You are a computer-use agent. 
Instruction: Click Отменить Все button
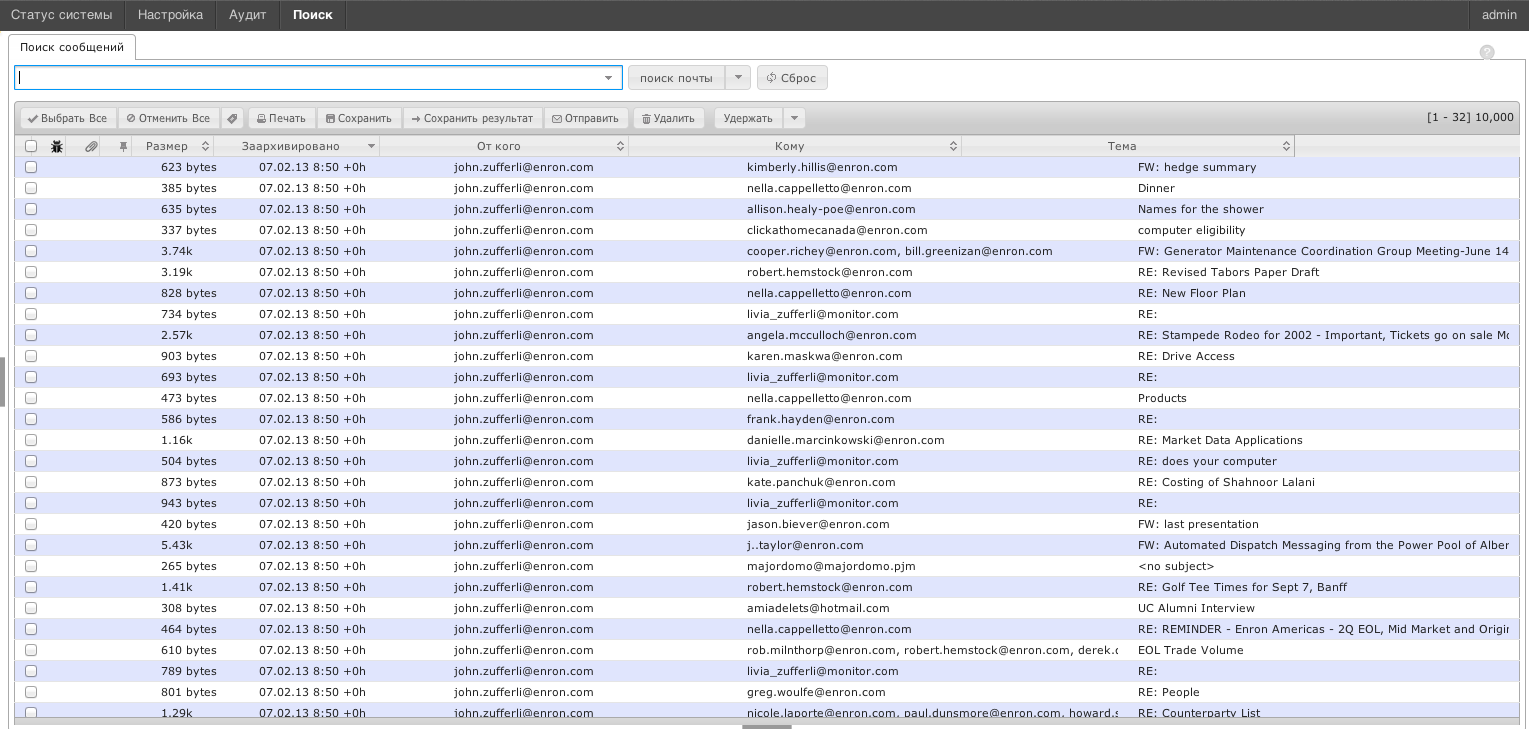[x=169, y=118]
